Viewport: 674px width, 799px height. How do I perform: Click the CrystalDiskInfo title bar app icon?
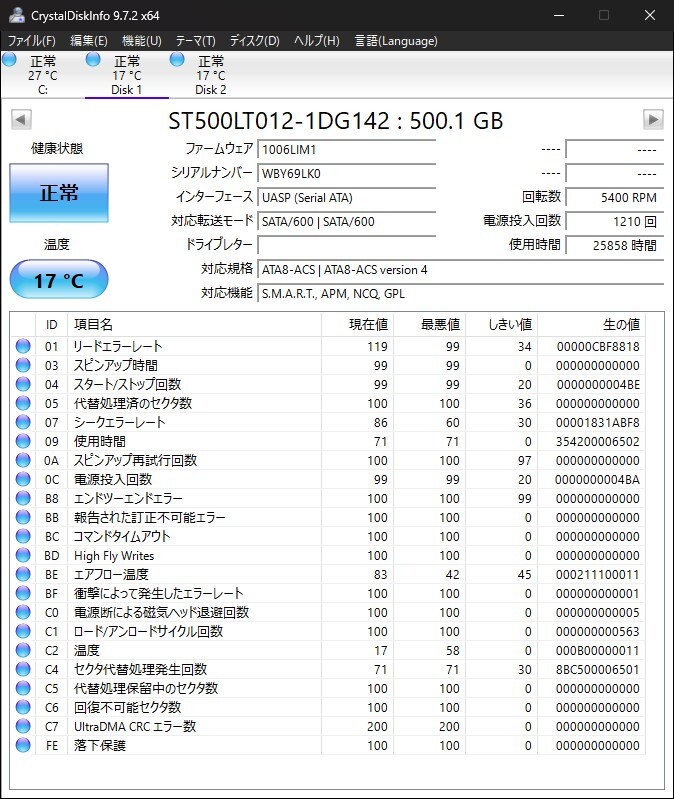(x=16, y=15)
